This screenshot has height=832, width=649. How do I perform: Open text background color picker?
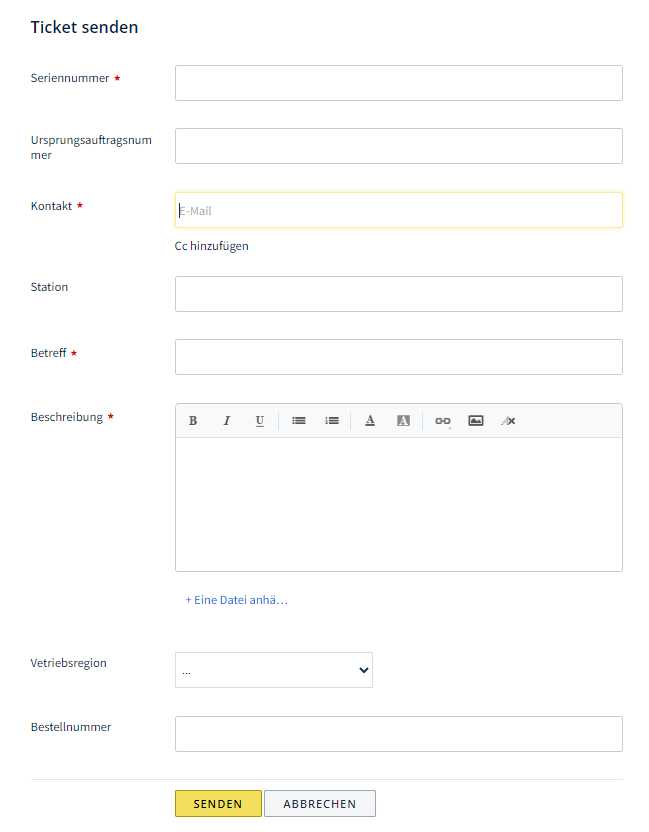[x=403, y=421]
